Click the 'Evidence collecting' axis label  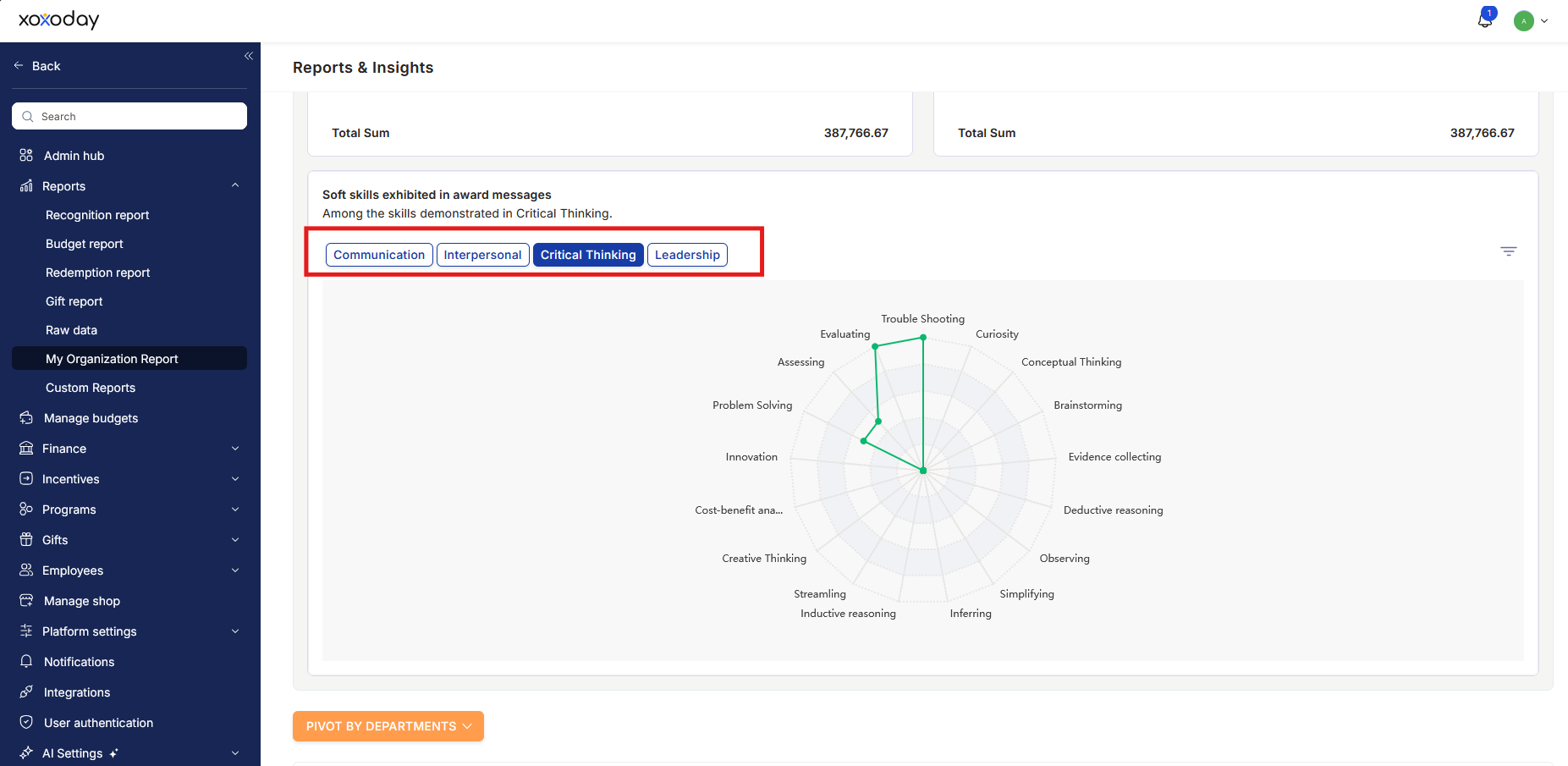[x=1114, y=457]
